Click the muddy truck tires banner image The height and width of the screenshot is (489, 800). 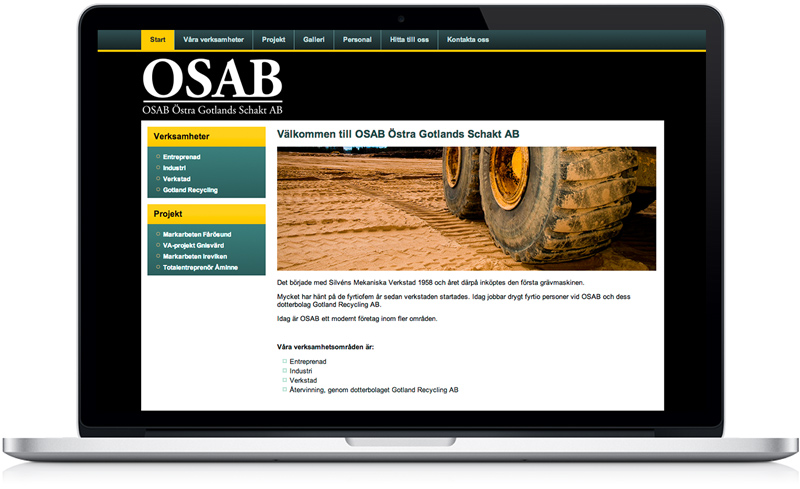tap(466, 209)
